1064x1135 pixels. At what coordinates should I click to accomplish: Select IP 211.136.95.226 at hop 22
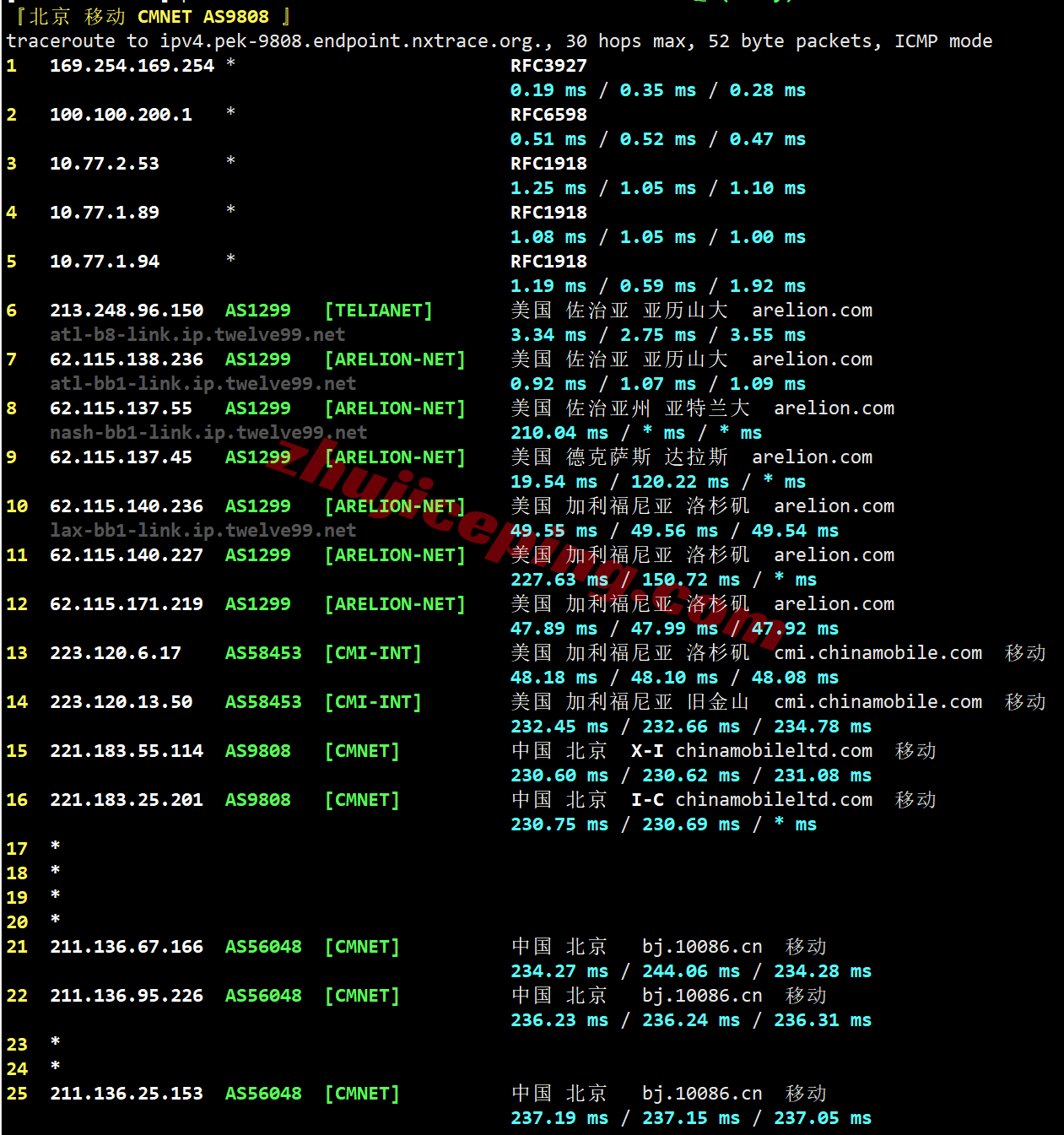[127, 996]
